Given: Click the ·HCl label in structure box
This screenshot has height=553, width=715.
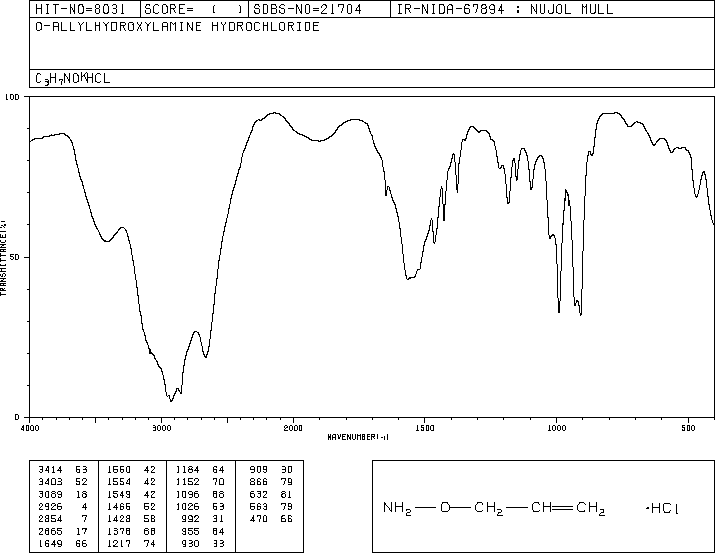Looking at the screenshot, I should click(x=662, y=508).
